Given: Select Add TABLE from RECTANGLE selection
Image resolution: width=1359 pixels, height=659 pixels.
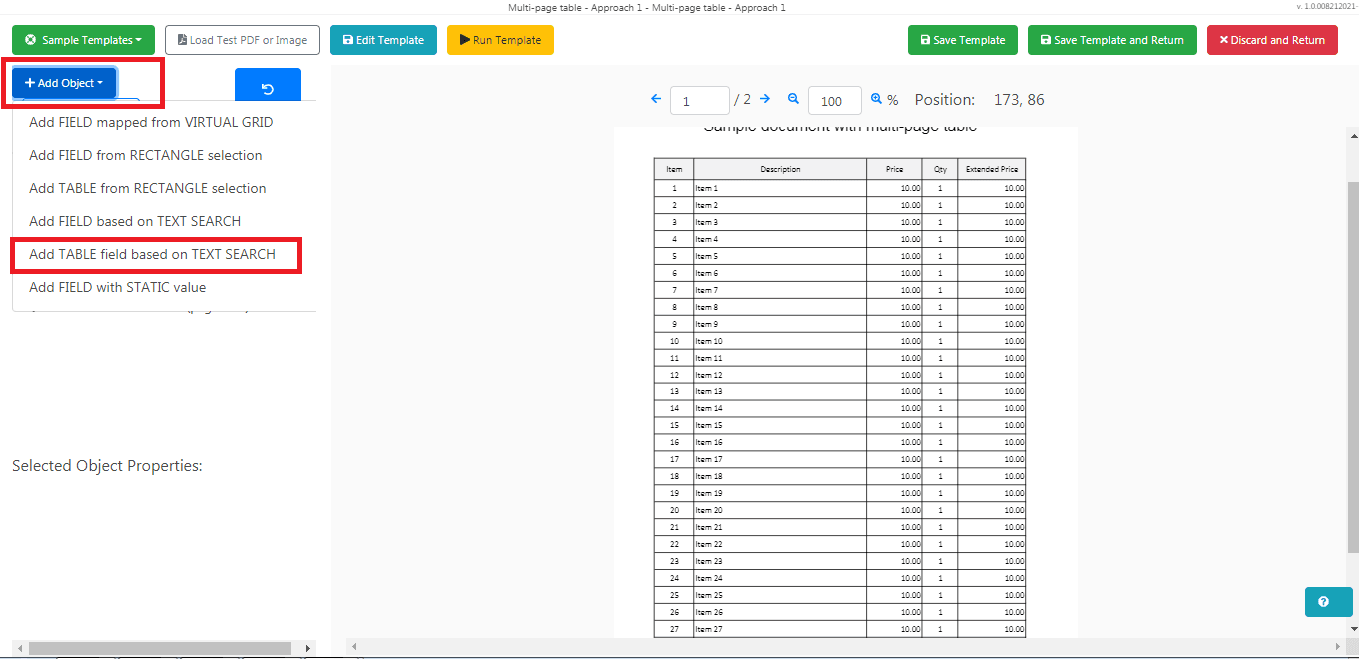Looking at the screenshot, I should pos(148,188).
